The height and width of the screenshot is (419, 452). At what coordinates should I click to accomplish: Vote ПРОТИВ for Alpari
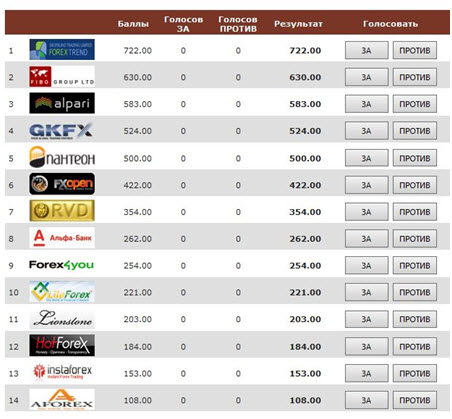click(x=415, y=104)
